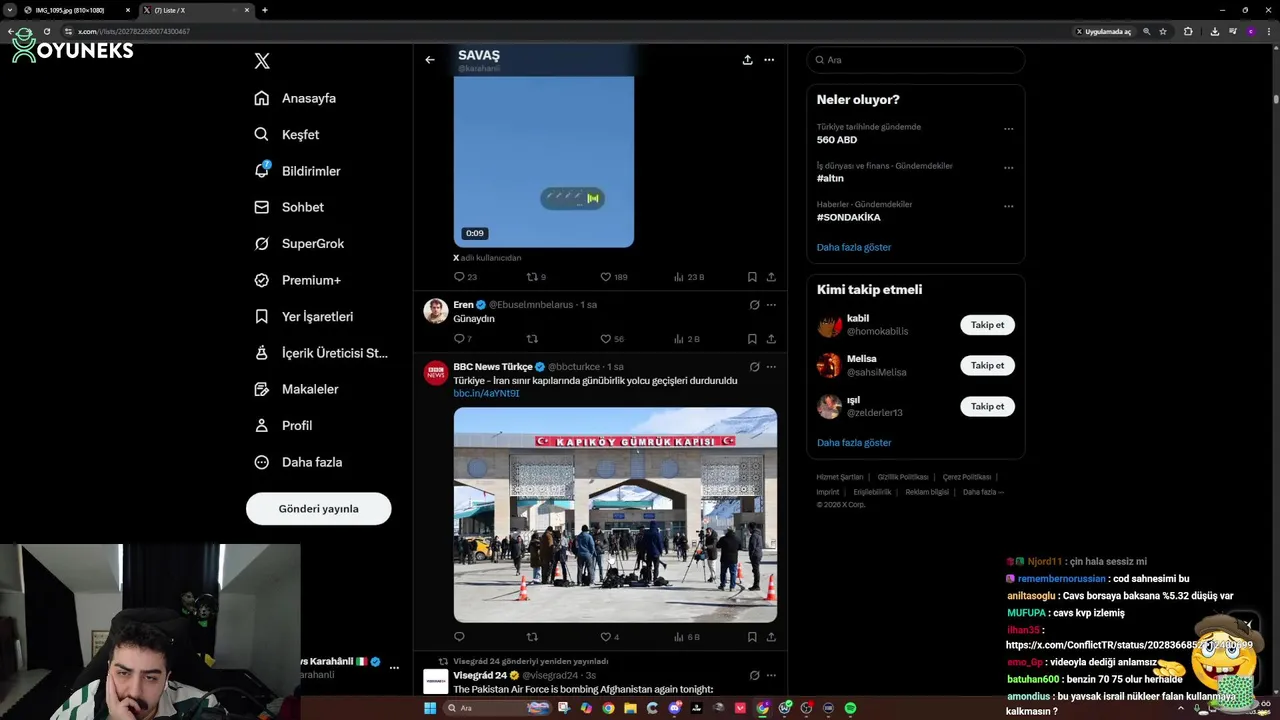Viewport: 1280px width, 720px height.
Task: Go to Profil page
Action: point(283,425)
